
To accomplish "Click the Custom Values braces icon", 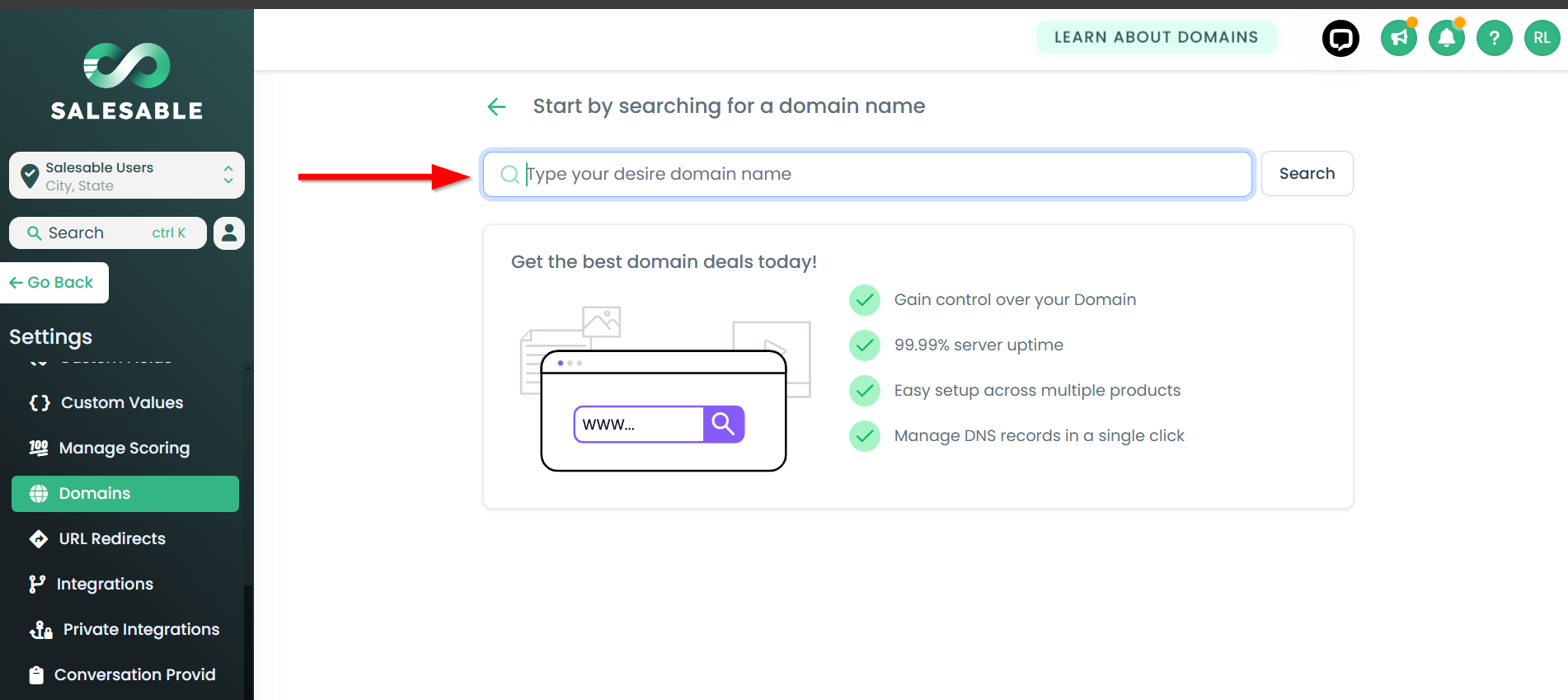I will [40, 403].
